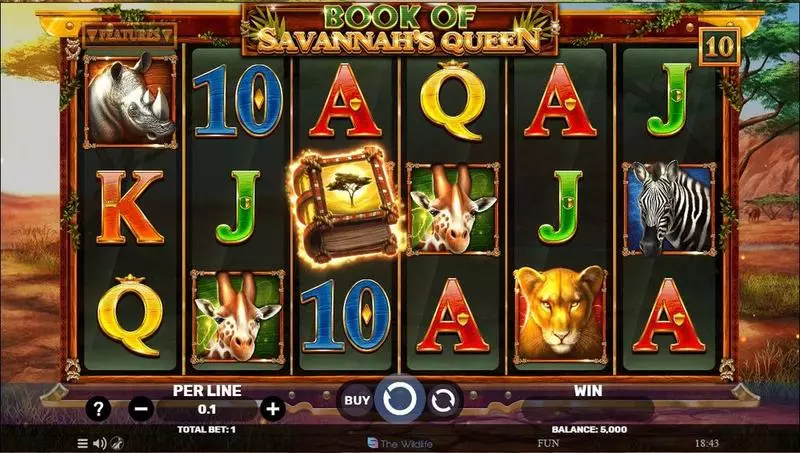This screenshot has height=453, width=800.
Task: Click the per line value 0.1 field
Action: [207, 410]
